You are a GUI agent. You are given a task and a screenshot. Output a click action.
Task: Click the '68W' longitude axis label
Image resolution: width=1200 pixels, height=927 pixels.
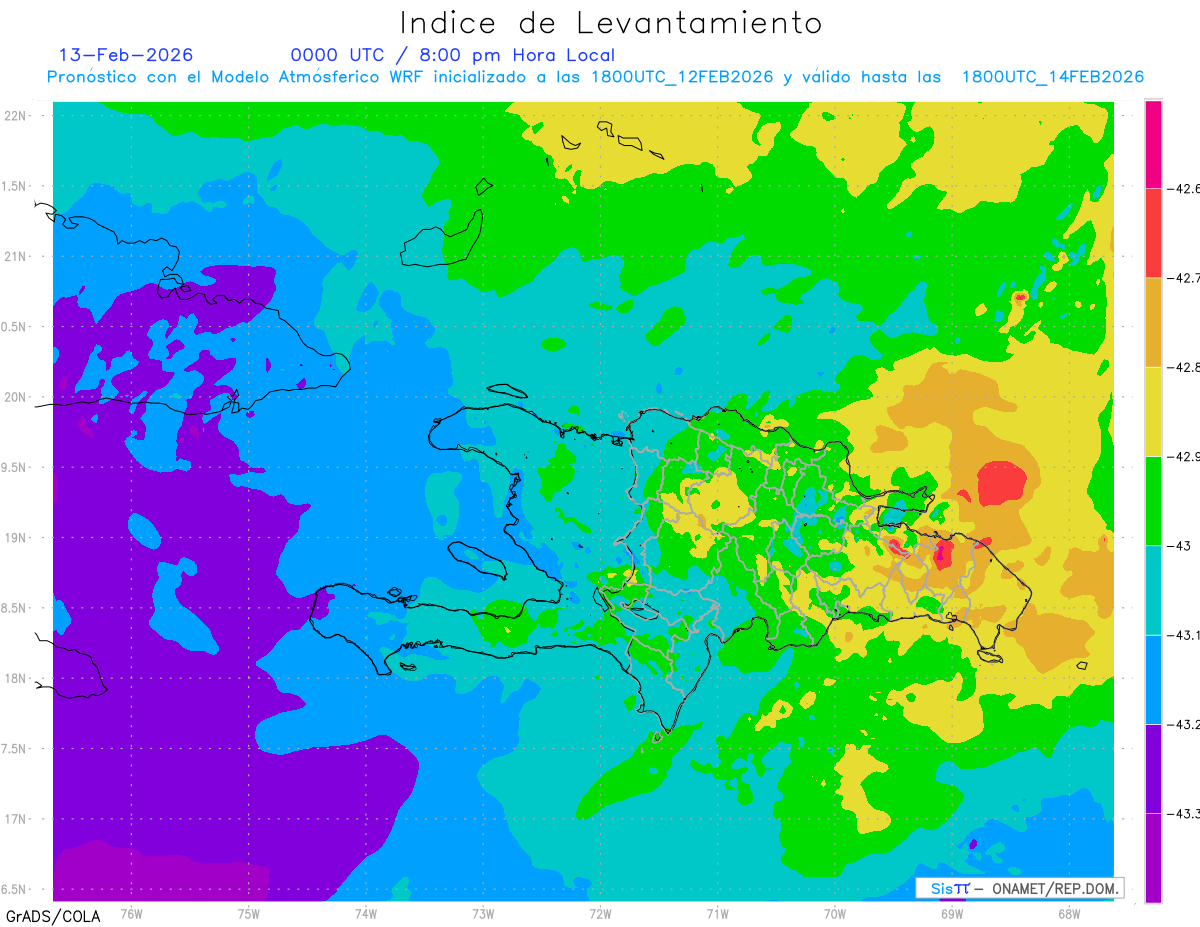click(x=1069, y=914)
